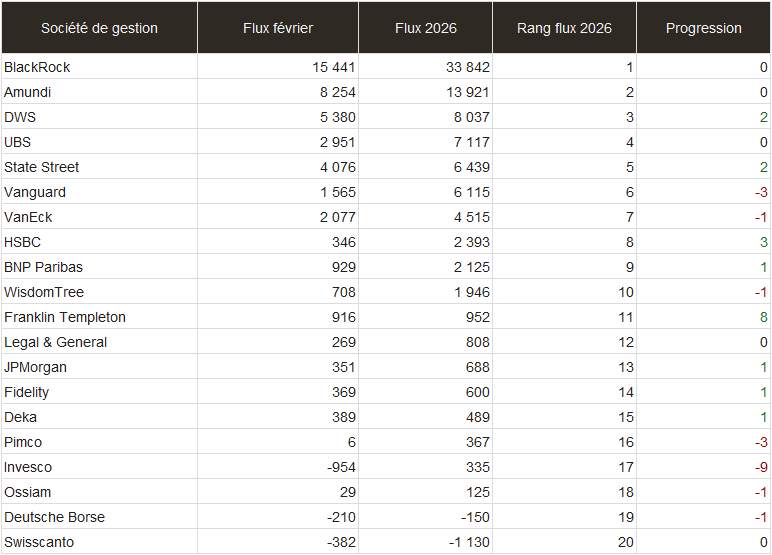Click the Société de gestion column header
The width and height of the screenshot is (772, 555).
tap(99, 28)
